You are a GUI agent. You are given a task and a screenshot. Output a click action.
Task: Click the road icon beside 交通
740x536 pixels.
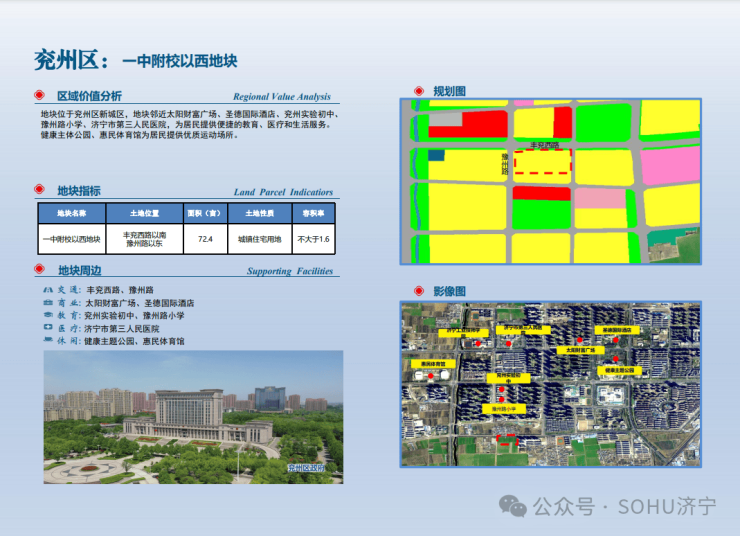click(47, 290)
